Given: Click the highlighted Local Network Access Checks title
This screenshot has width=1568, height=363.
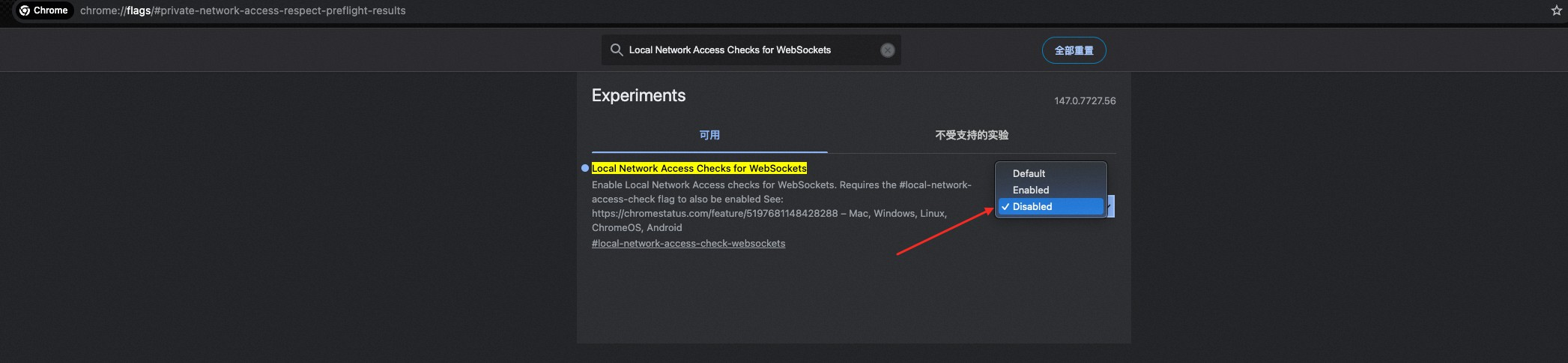Looking at the screenshot, I should (699, 168).
